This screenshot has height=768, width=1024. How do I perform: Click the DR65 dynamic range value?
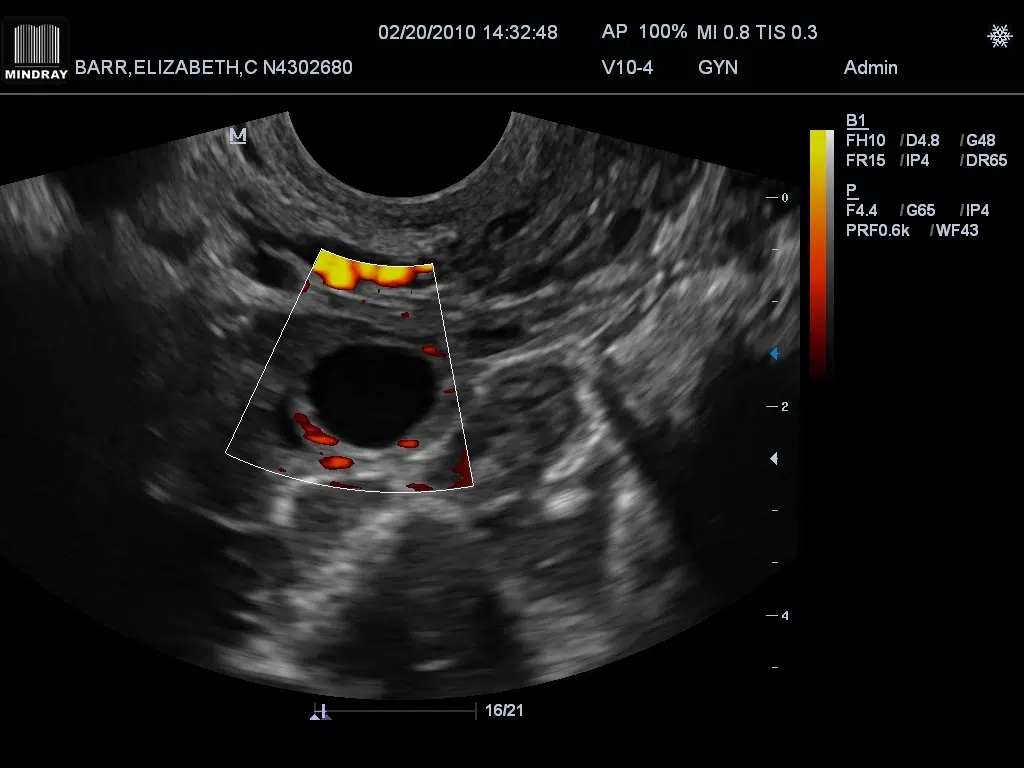986,160
